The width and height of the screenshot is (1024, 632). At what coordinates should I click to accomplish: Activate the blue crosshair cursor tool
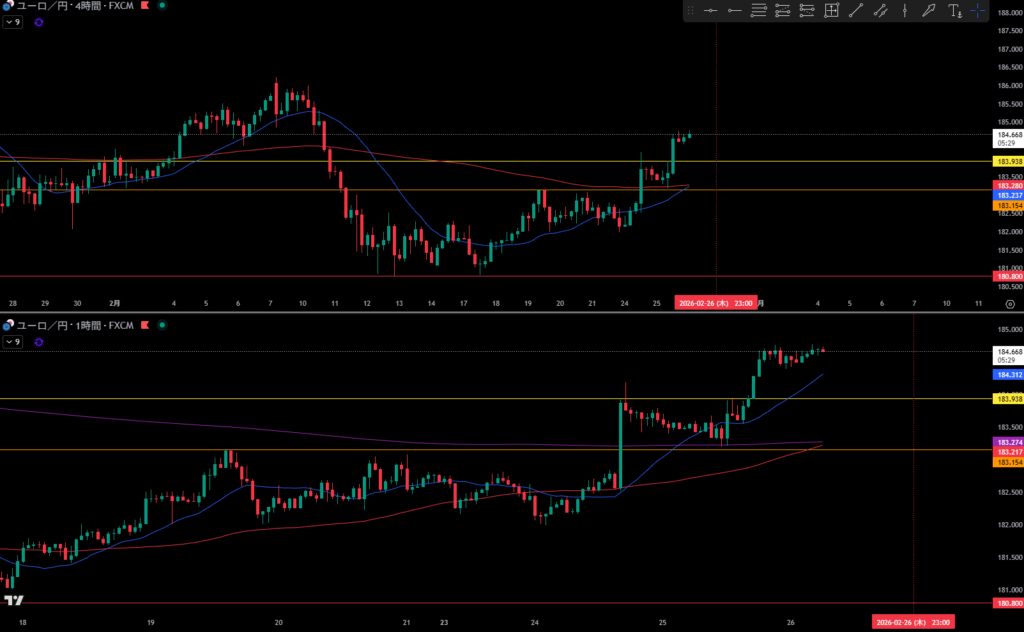coord(978,11)
